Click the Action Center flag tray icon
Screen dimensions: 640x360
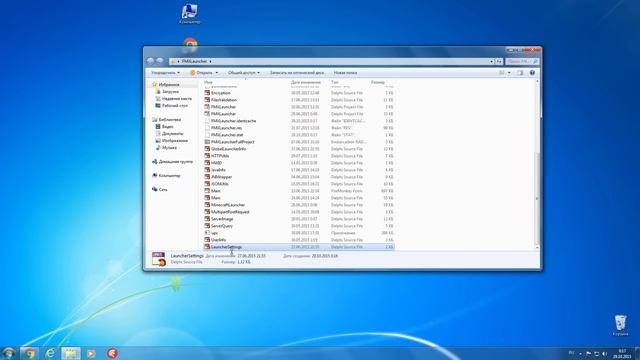588,353
